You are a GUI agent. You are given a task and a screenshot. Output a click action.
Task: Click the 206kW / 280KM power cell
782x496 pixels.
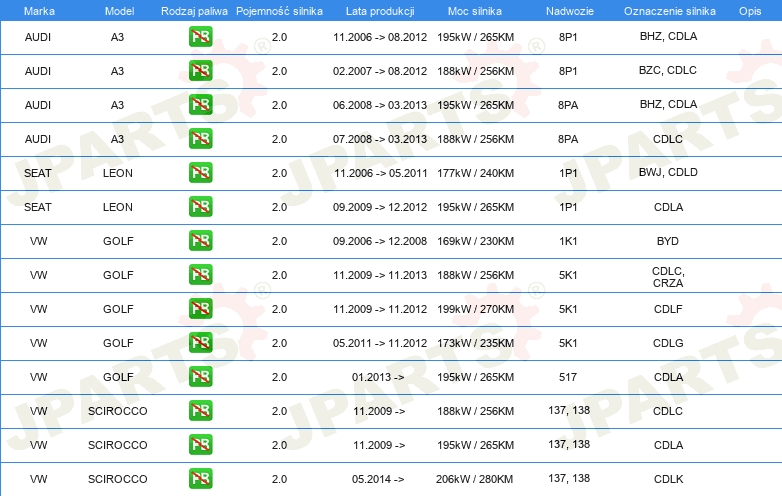coord(475,479)
